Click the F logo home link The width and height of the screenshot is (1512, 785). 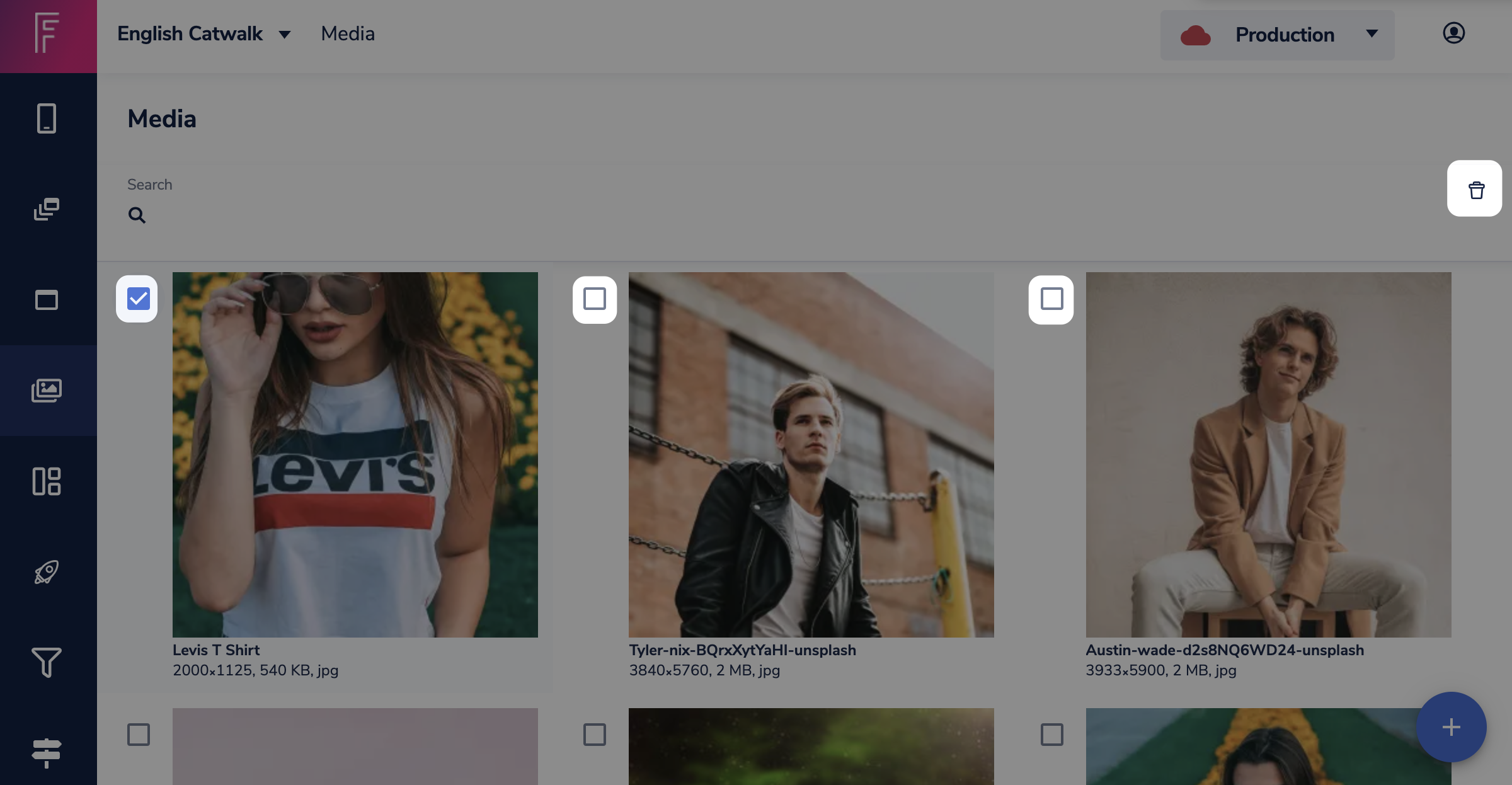click(48, 34)
